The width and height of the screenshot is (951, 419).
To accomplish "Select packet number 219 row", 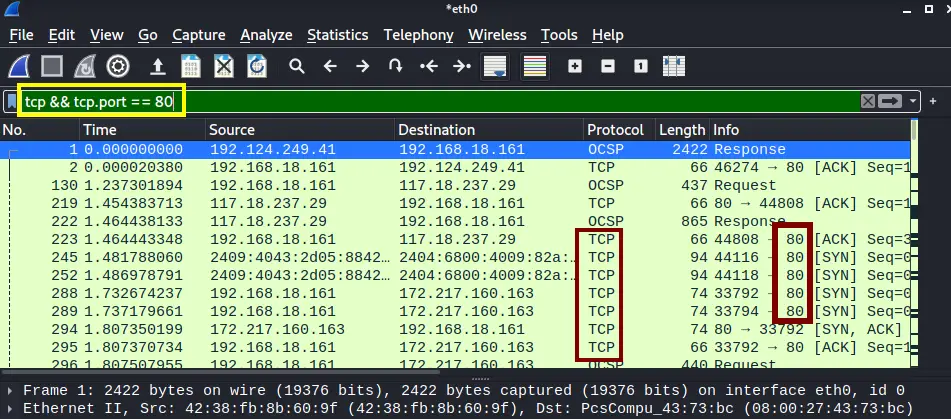I will [x=455, y=203].
